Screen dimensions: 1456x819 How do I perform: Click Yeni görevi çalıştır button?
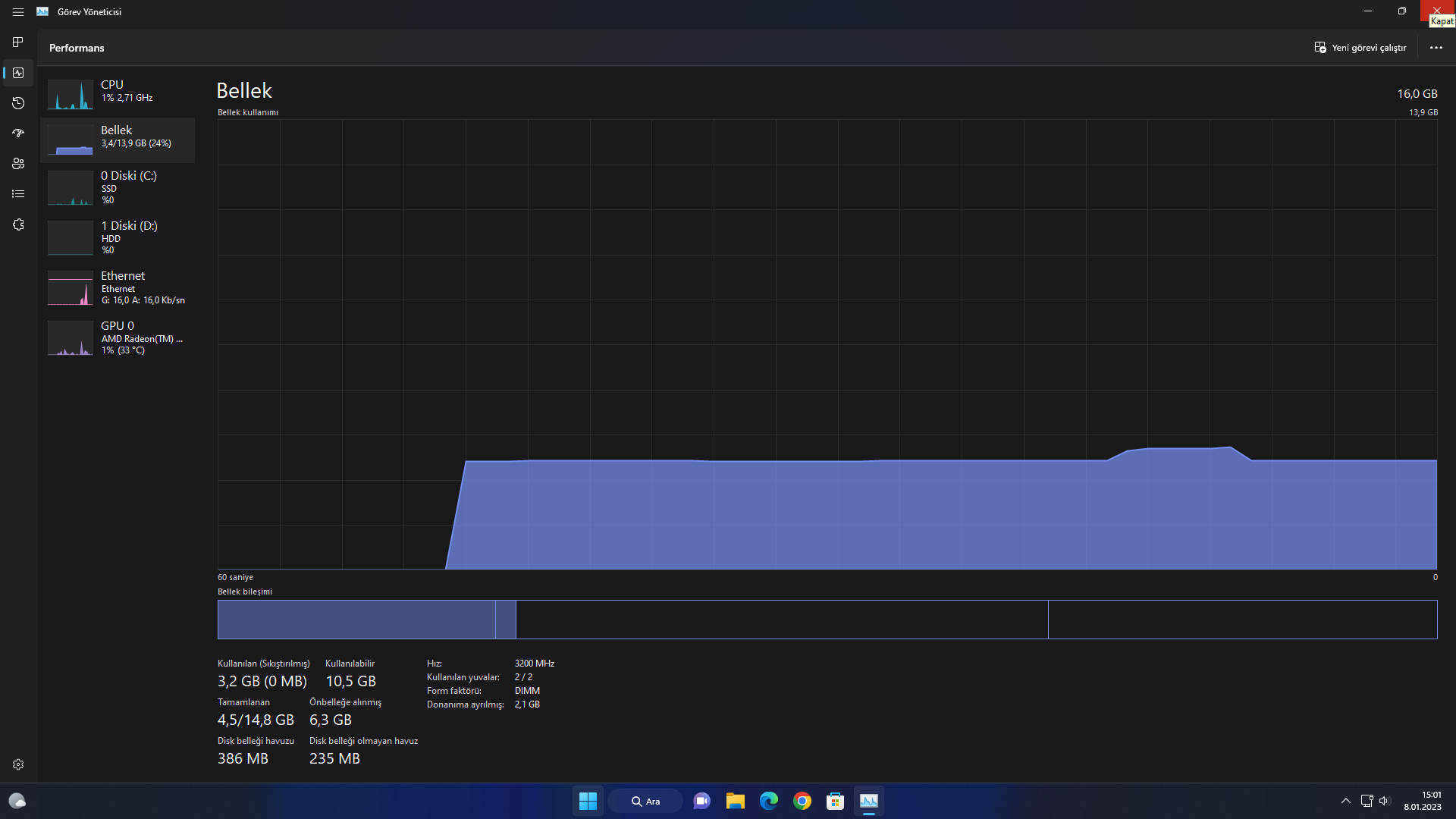(x=1360, y=48)
